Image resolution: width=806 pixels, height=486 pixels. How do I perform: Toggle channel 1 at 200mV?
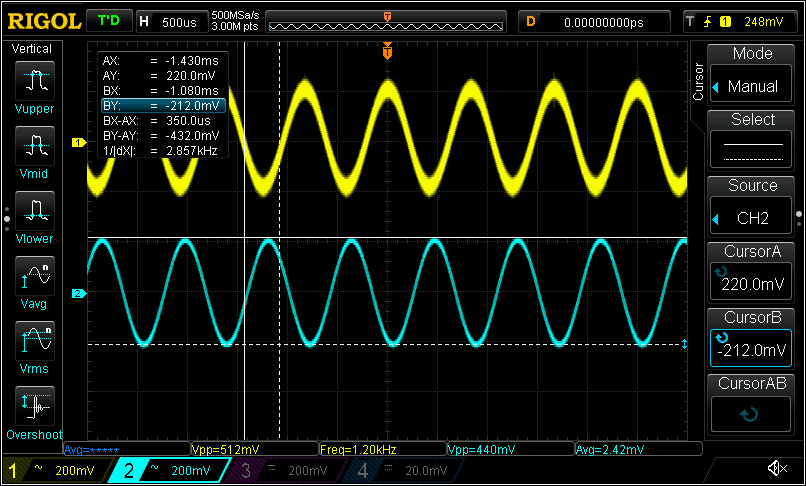pos(60,470)
